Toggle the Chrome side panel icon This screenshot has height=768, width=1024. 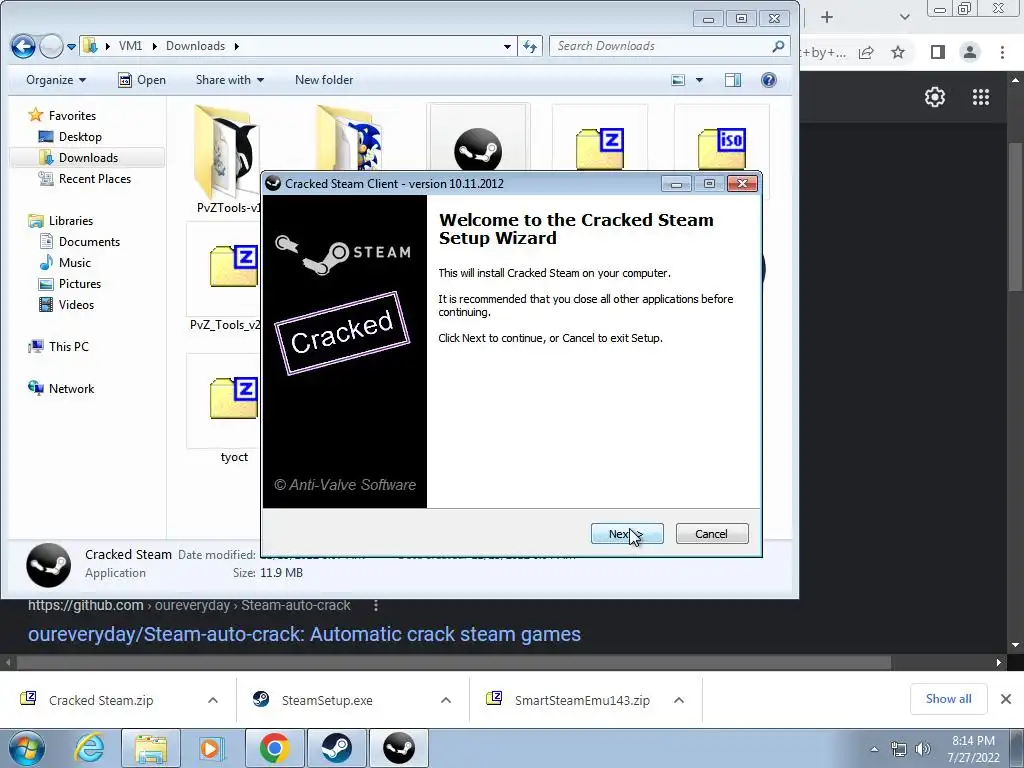coord(938,52)
